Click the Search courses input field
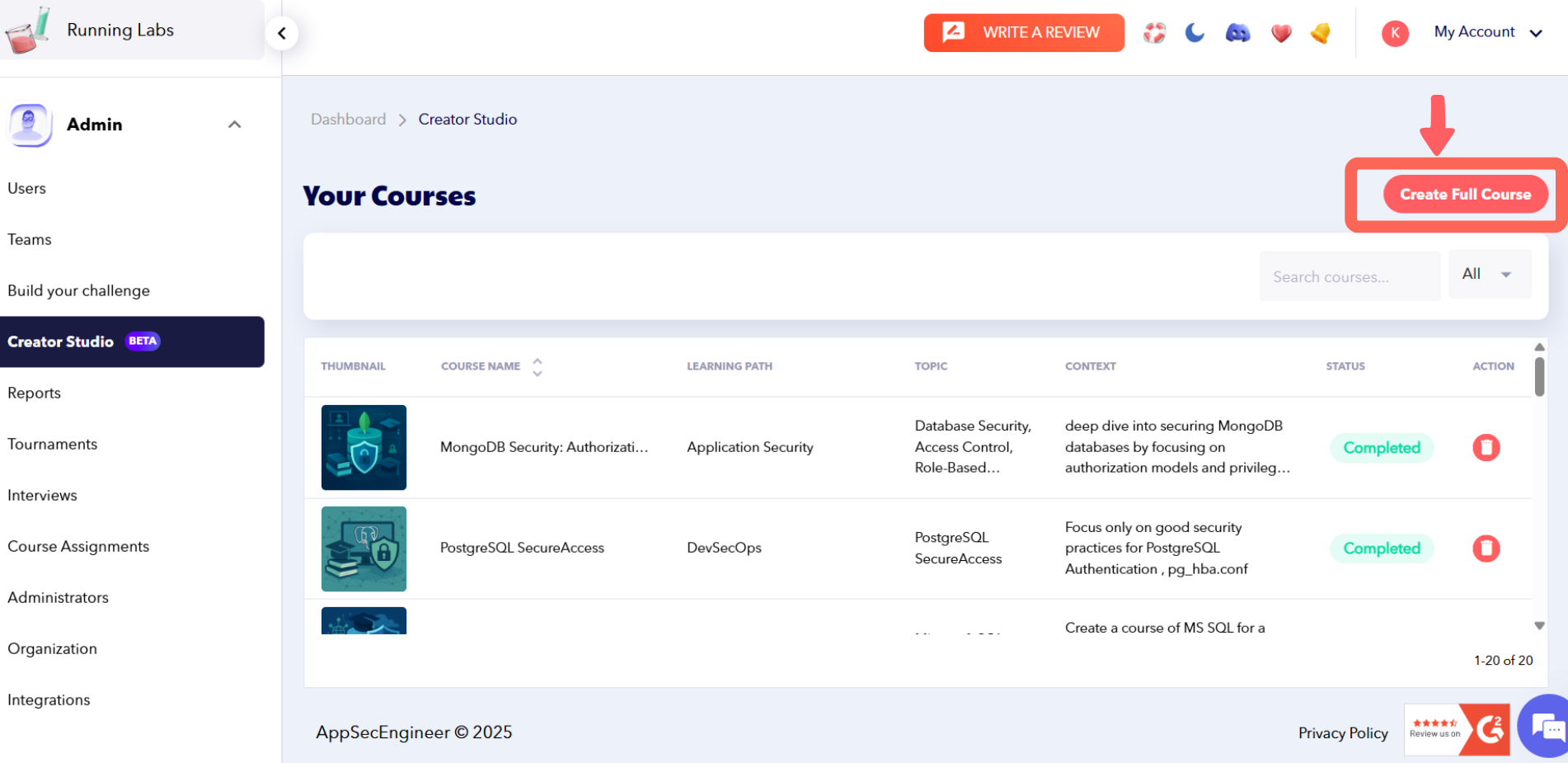 pyautogui.click(x=1349, y=277)
